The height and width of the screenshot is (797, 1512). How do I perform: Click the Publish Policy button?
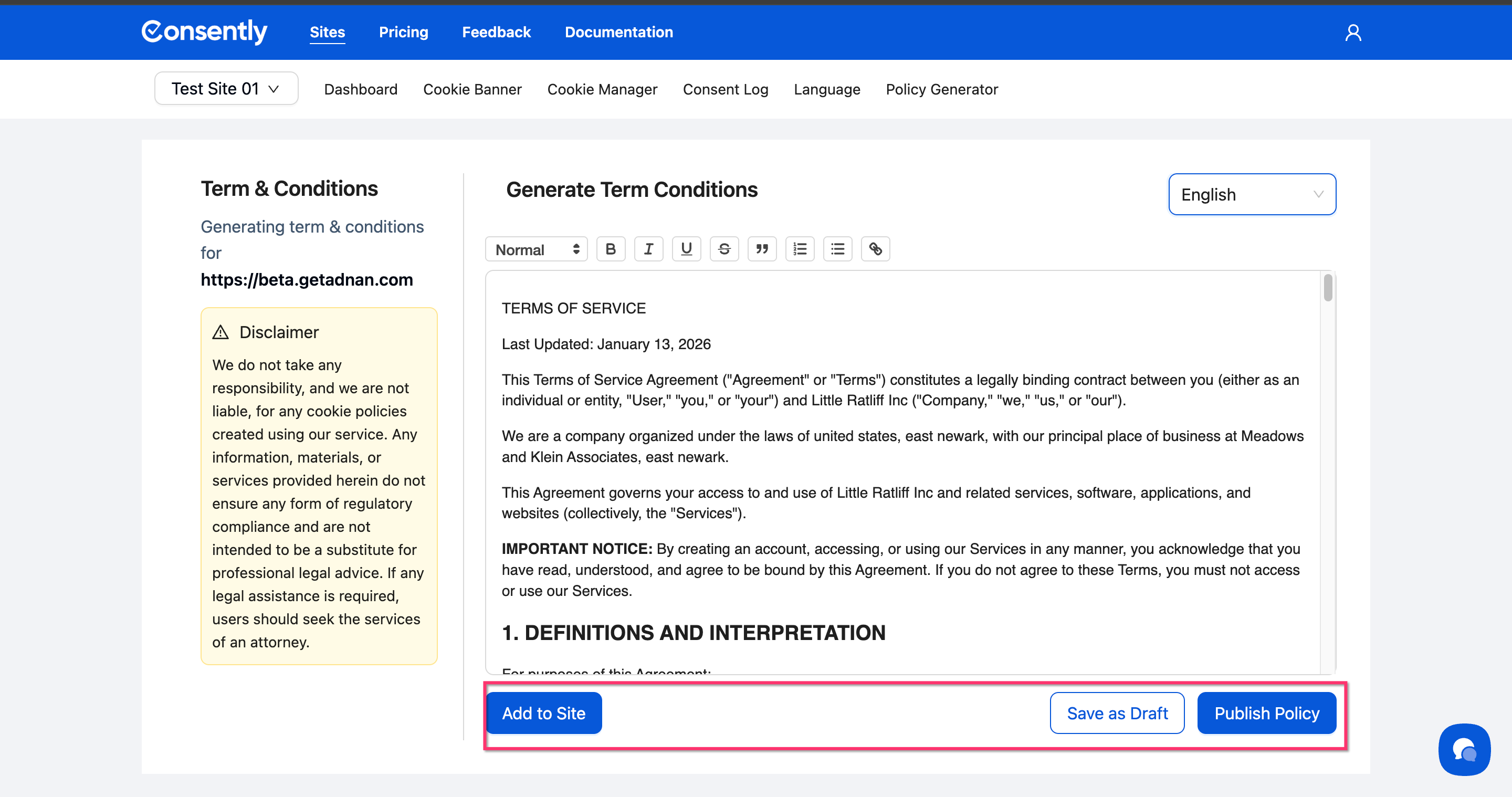pos(1266,713)
